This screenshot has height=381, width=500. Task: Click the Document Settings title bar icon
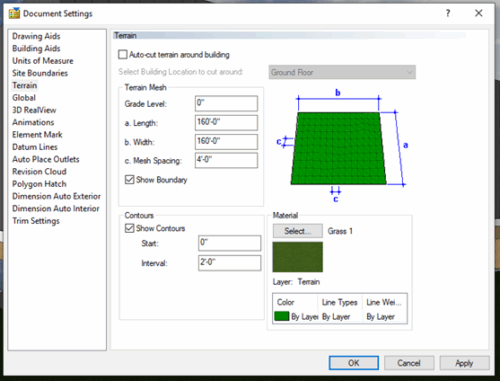click(x=14, y=13)
